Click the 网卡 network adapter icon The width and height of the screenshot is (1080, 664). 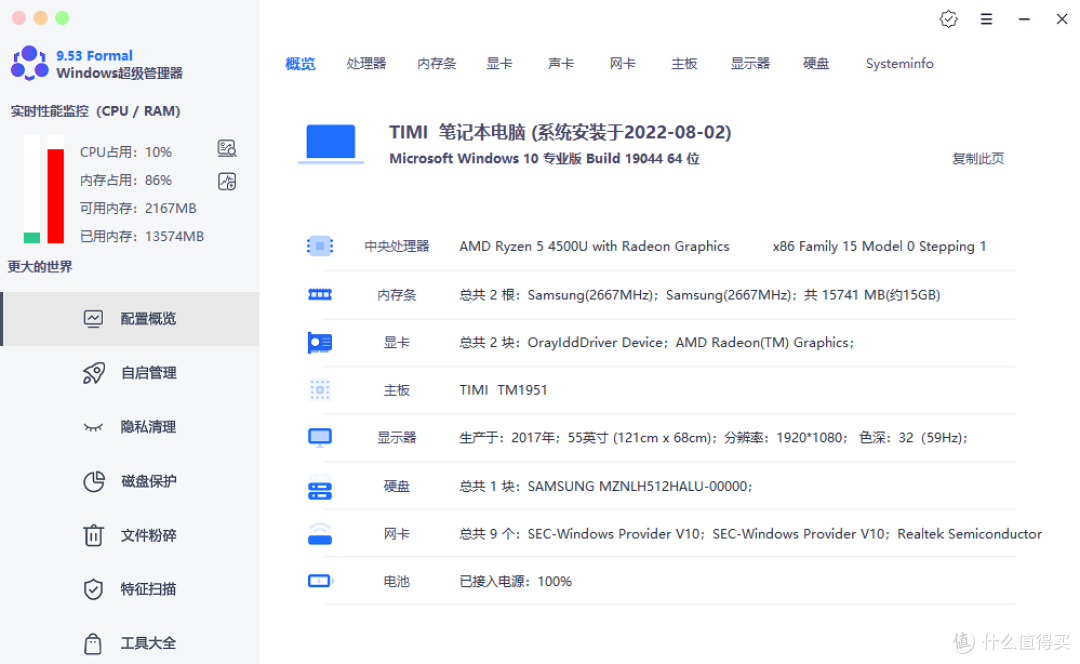click(x=320, y=534)
